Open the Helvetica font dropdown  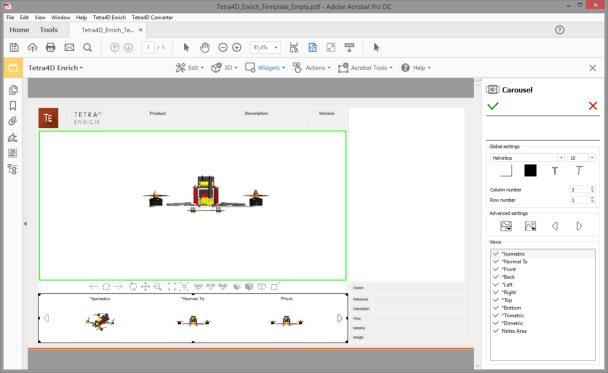[x=561, y=158]
